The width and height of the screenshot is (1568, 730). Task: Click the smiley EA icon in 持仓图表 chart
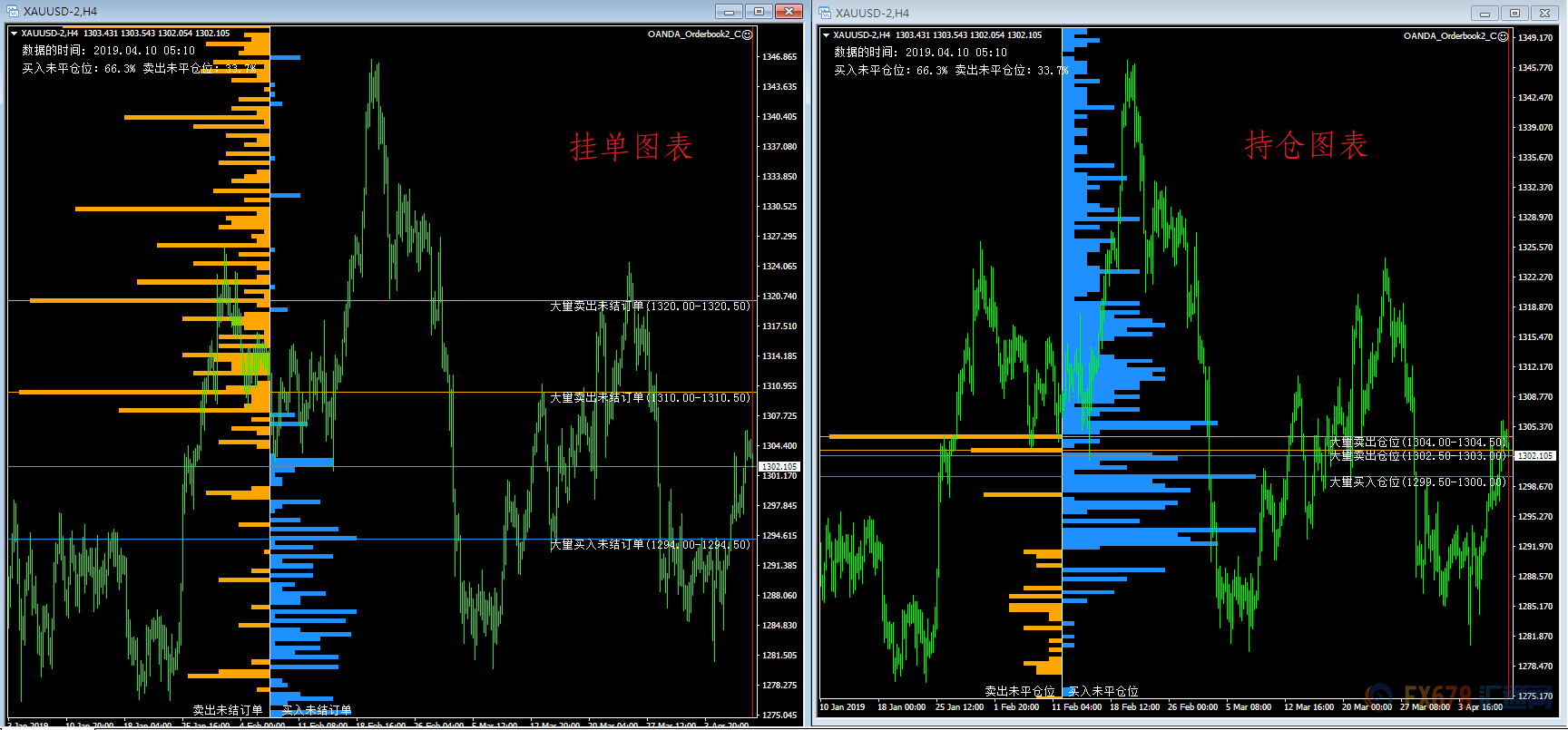[x=1504, y=36]
